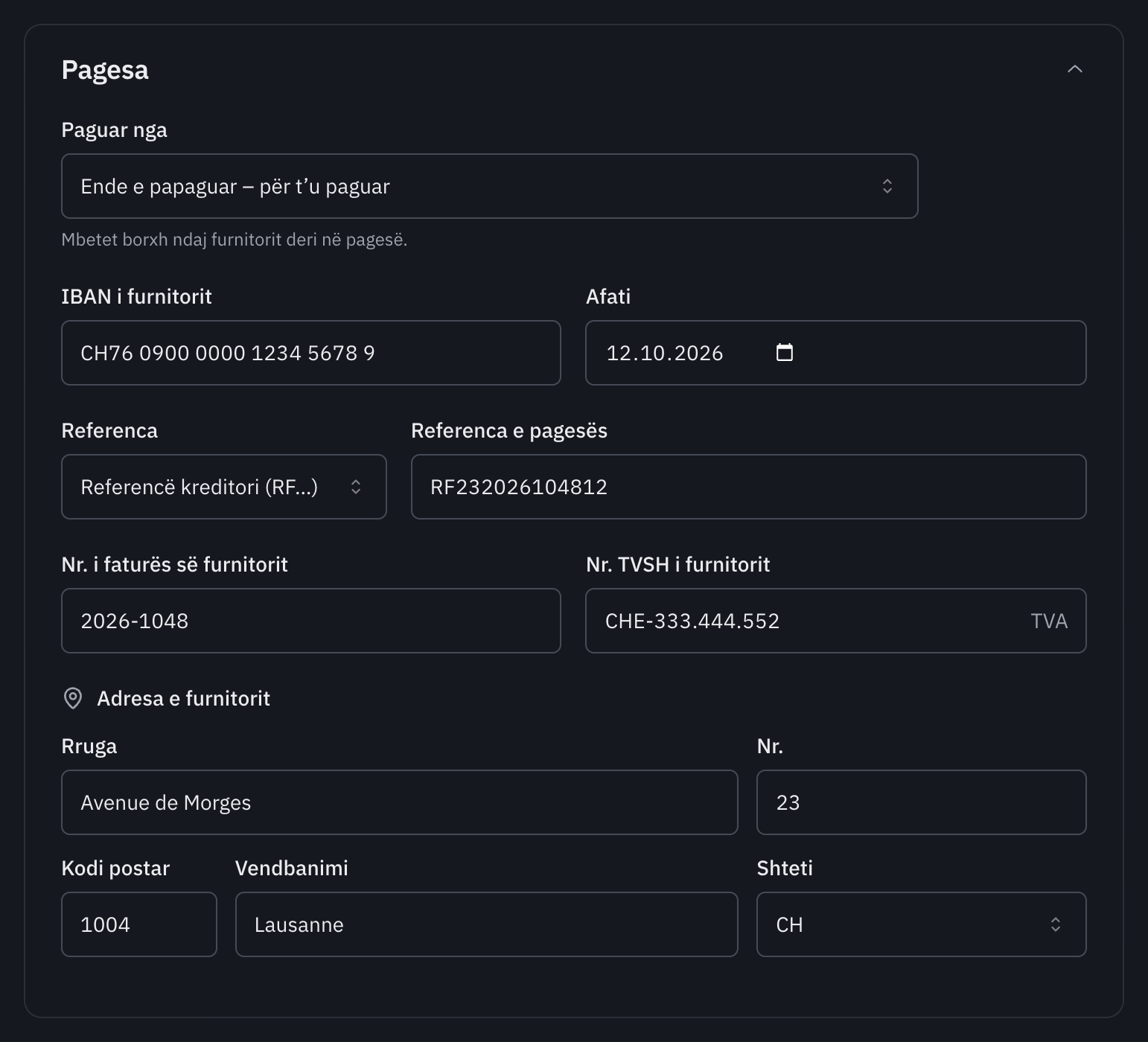Click the Afati label
The image size is (1148, 1042).
(608, 296)
